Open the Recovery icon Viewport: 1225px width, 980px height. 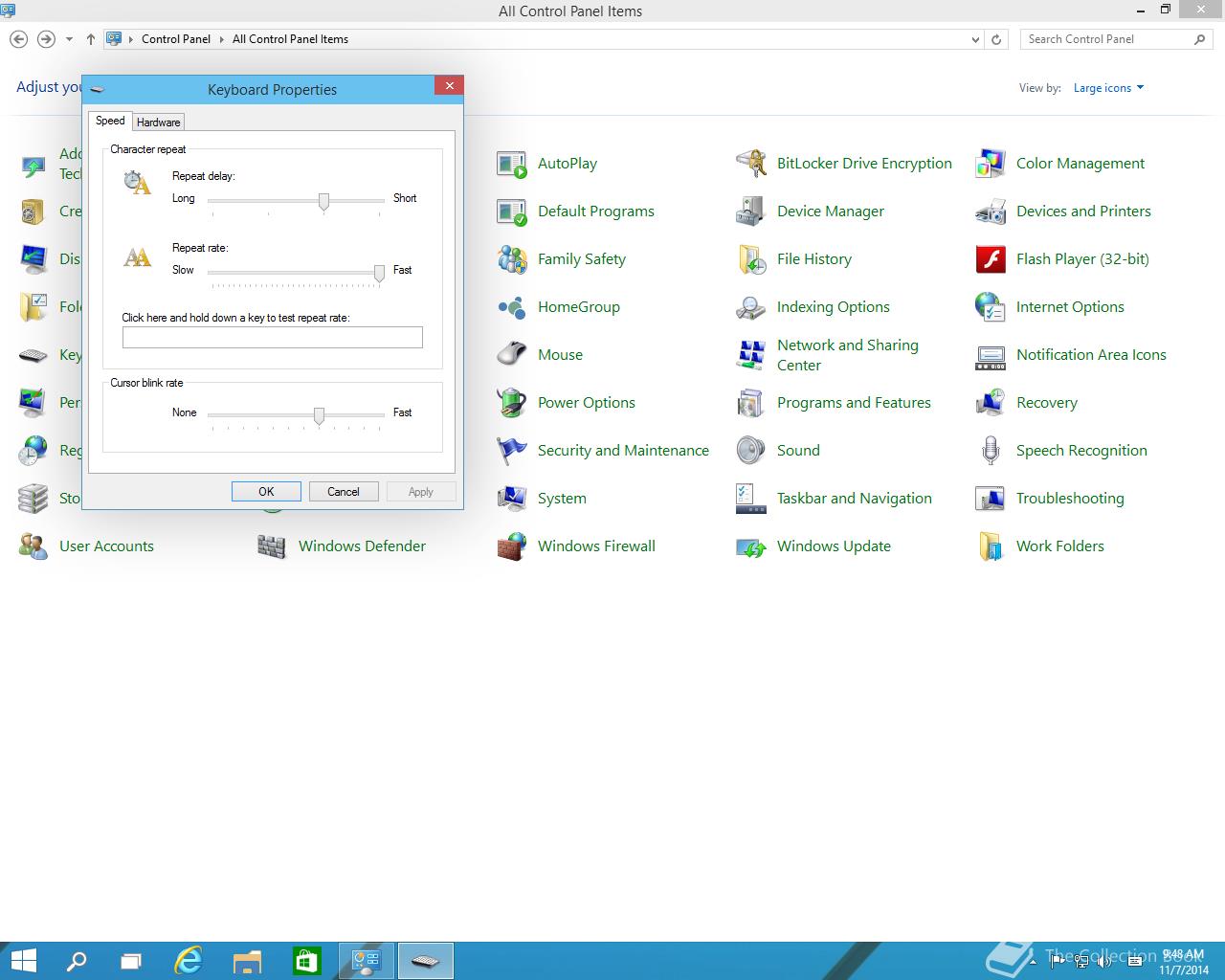(991, 403)
